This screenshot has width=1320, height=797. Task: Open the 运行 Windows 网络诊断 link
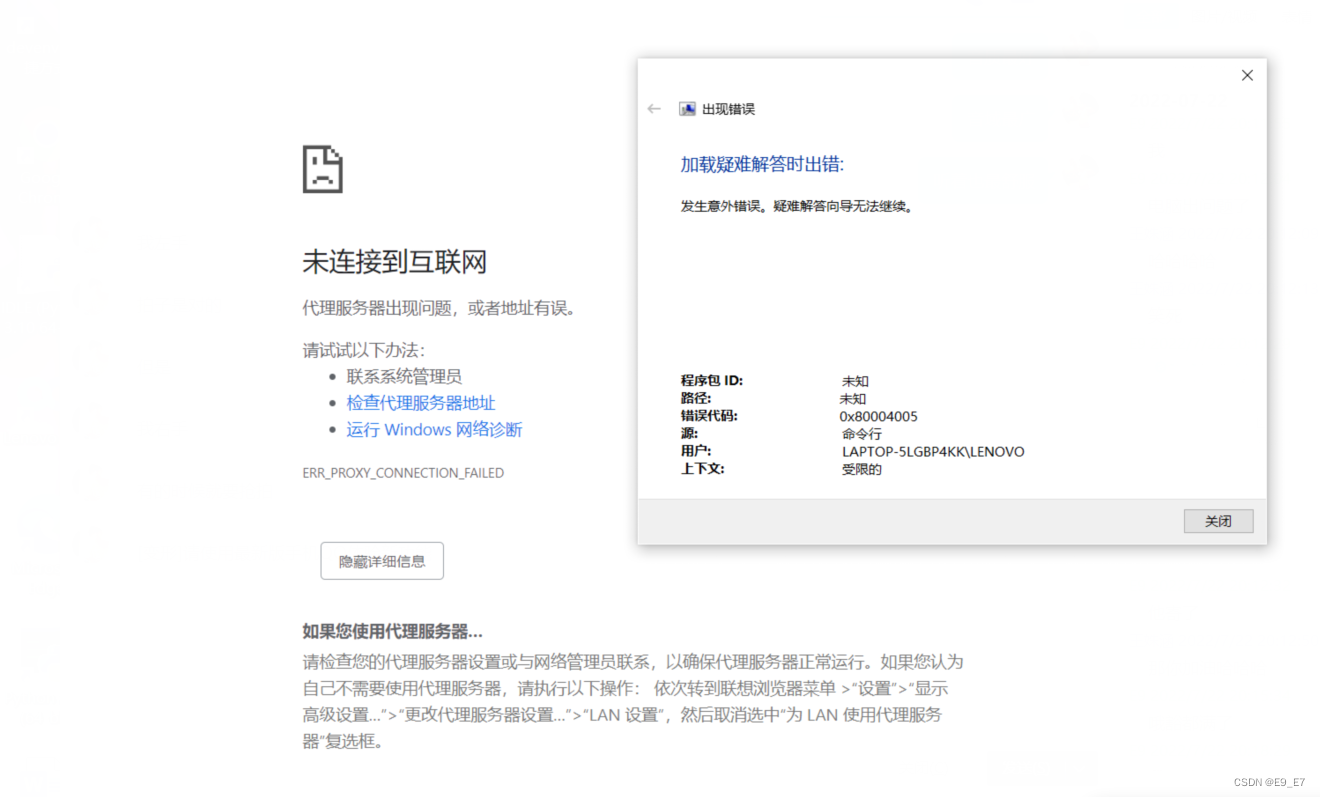[434, 429]
